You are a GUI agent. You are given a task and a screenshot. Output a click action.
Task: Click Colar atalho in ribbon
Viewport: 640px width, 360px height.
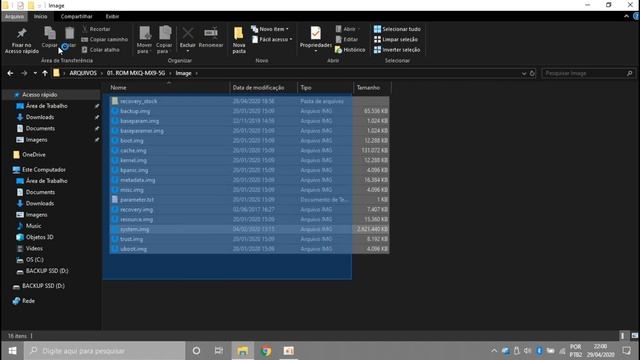tap(100, 49)
